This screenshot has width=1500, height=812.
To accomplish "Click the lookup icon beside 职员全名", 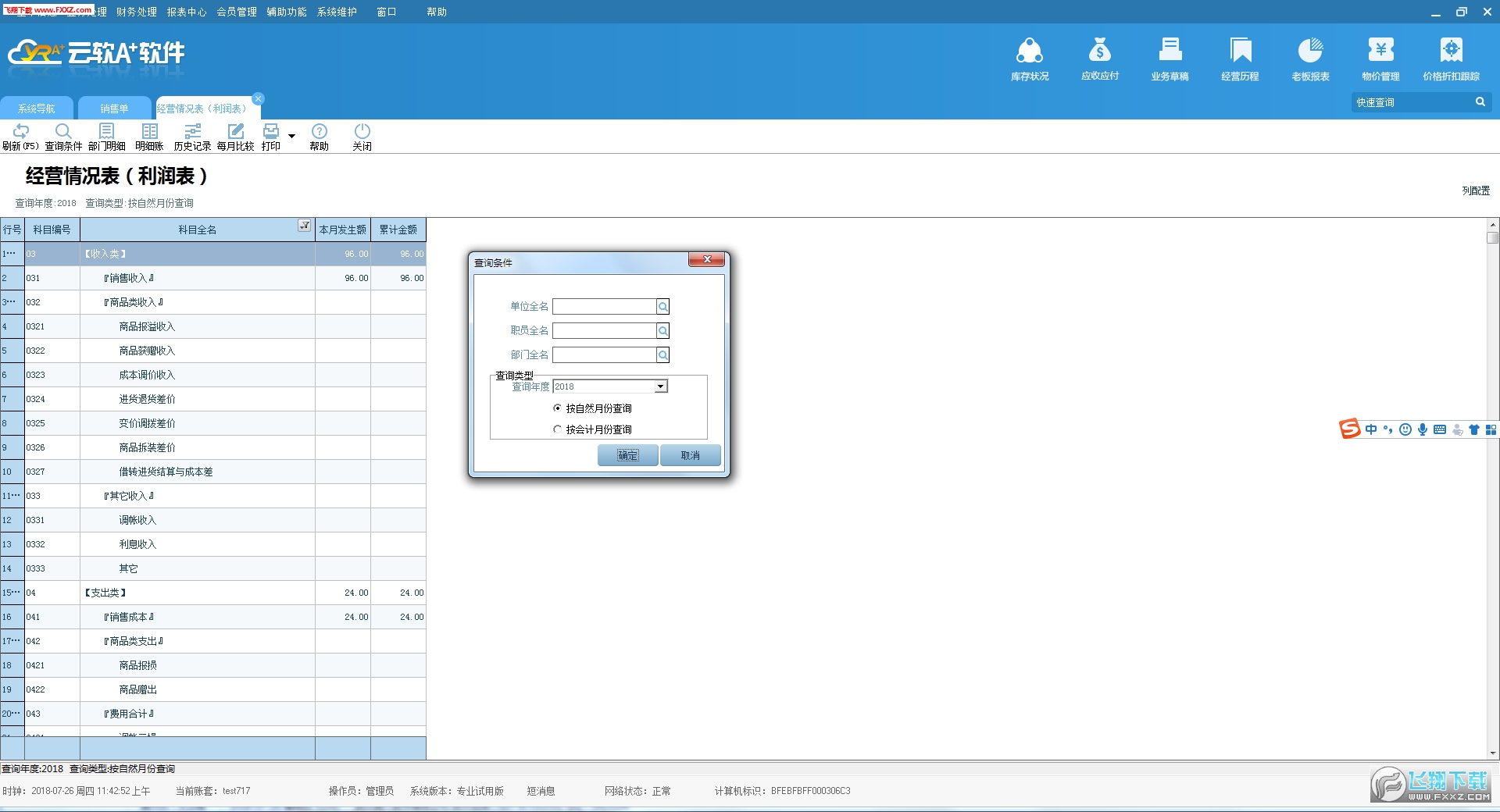I will click(662, 331).
